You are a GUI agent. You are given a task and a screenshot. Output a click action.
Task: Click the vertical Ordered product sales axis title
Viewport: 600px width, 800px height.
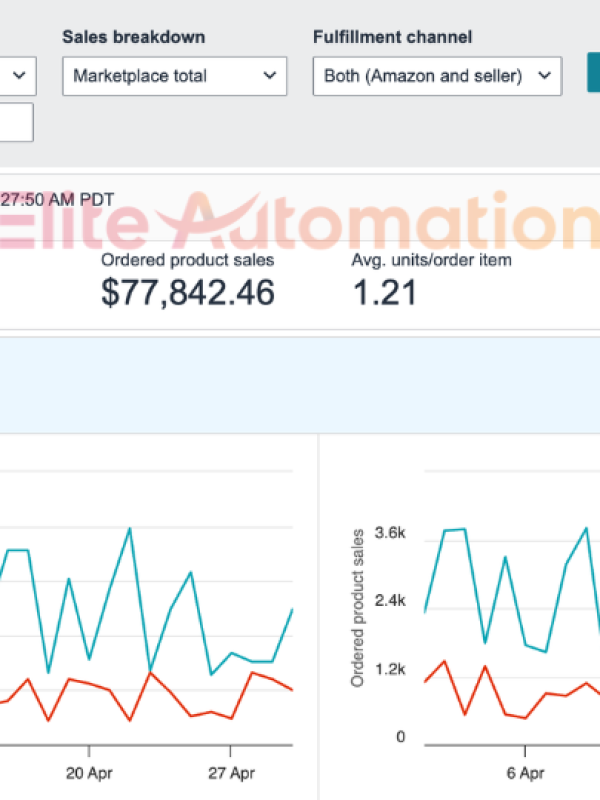358,608
